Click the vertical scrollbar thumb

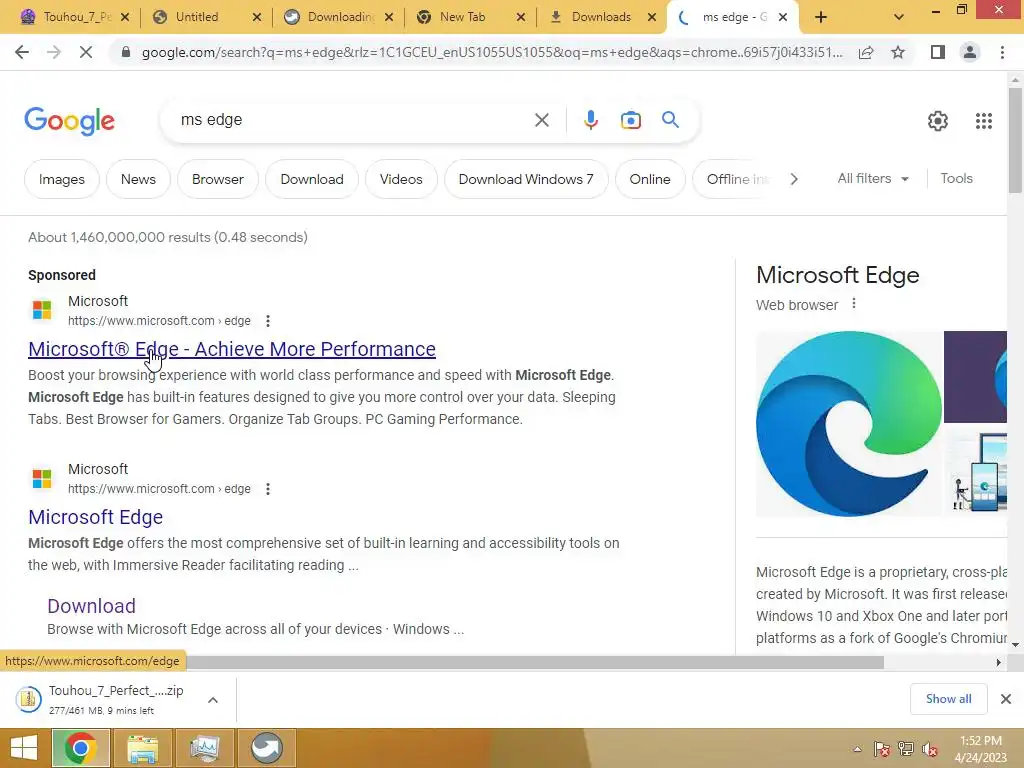[x=1015, y=140]
